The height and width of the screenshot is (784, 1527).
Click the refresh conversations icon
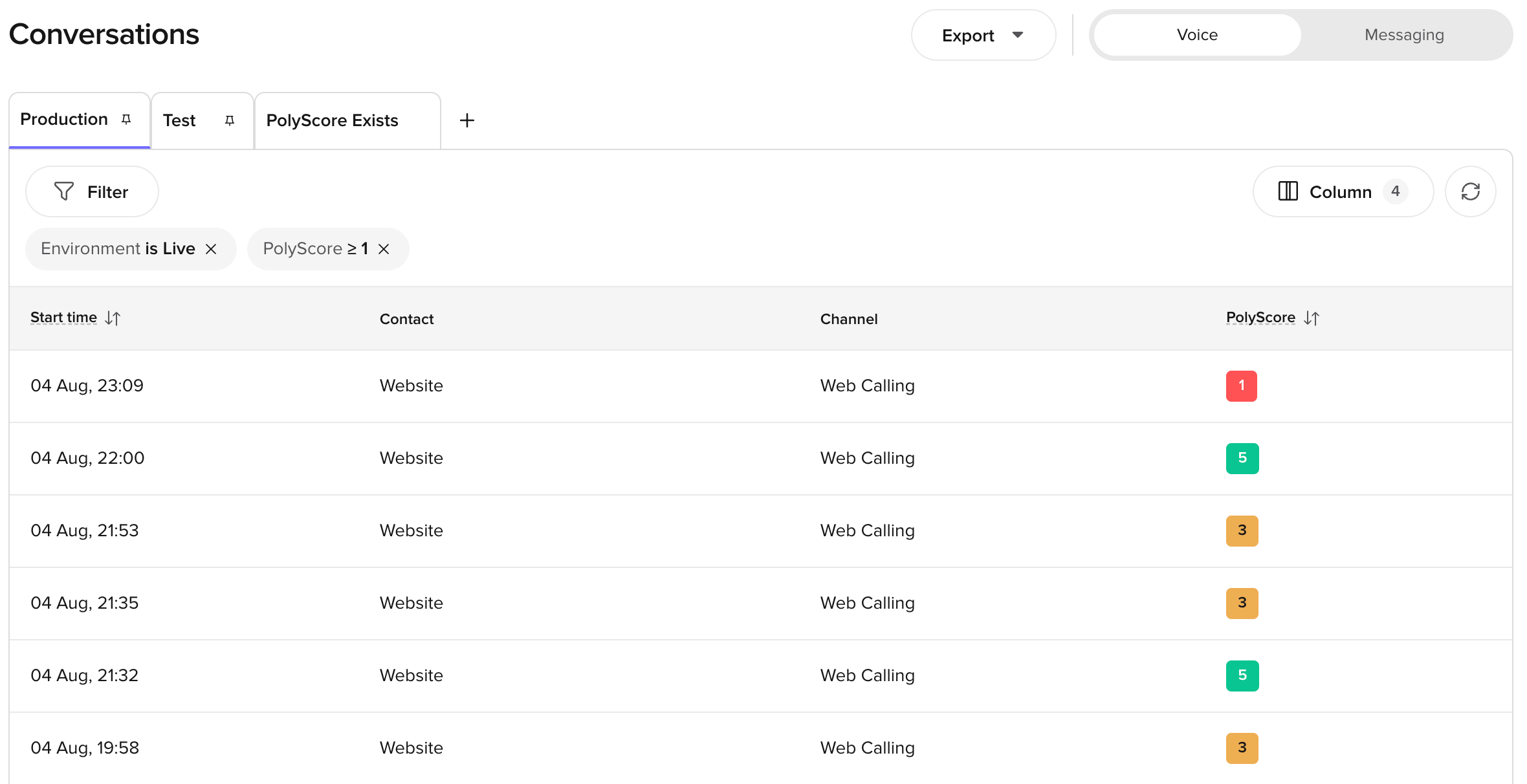click(1470, 191)
